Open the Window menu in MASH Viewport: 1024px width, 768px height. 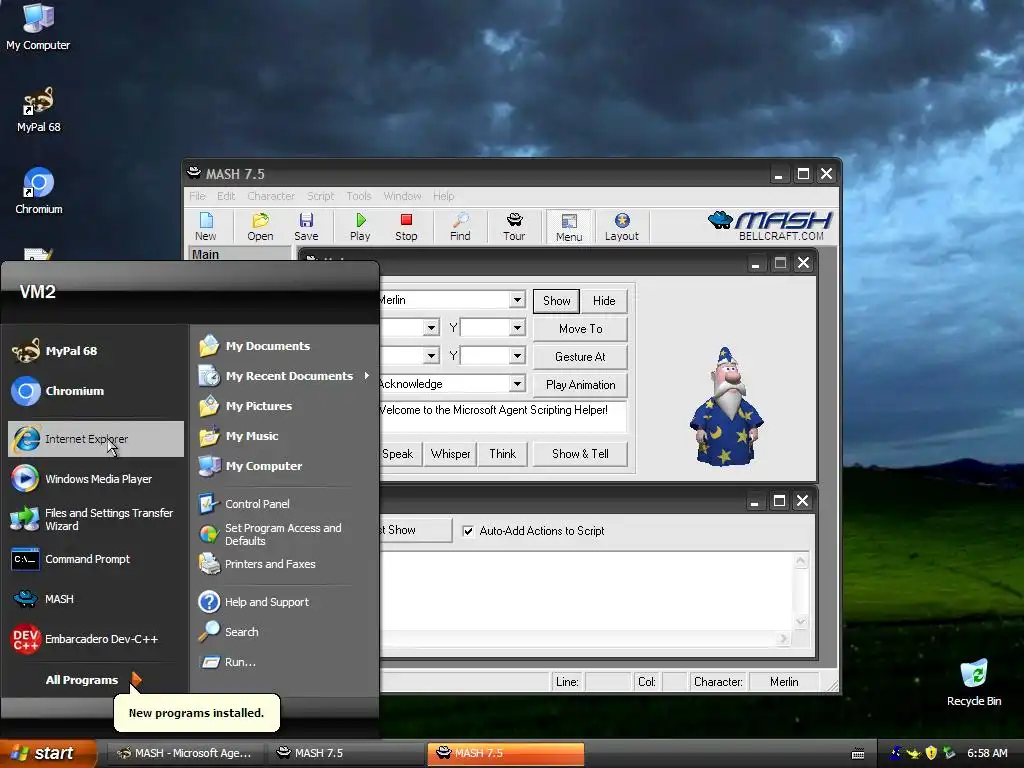pos(402,196)
